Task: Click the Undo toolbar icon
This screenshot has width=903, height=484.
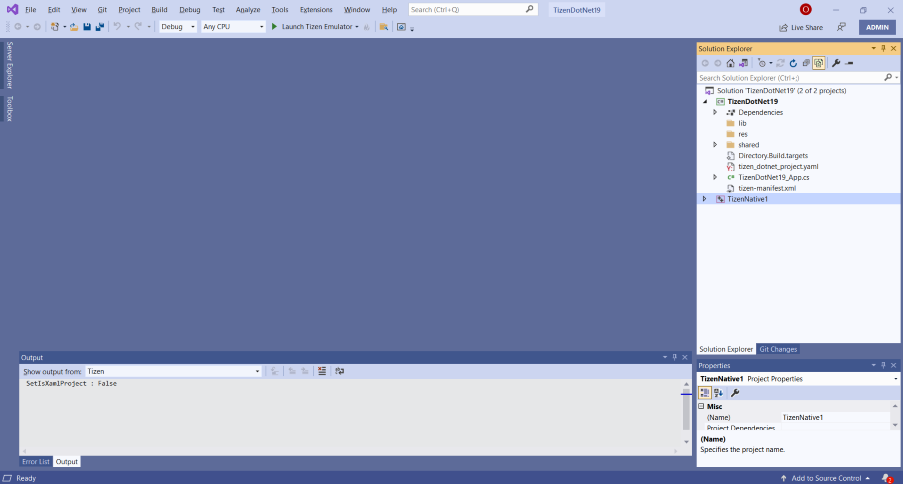Action: pos(117,27)
